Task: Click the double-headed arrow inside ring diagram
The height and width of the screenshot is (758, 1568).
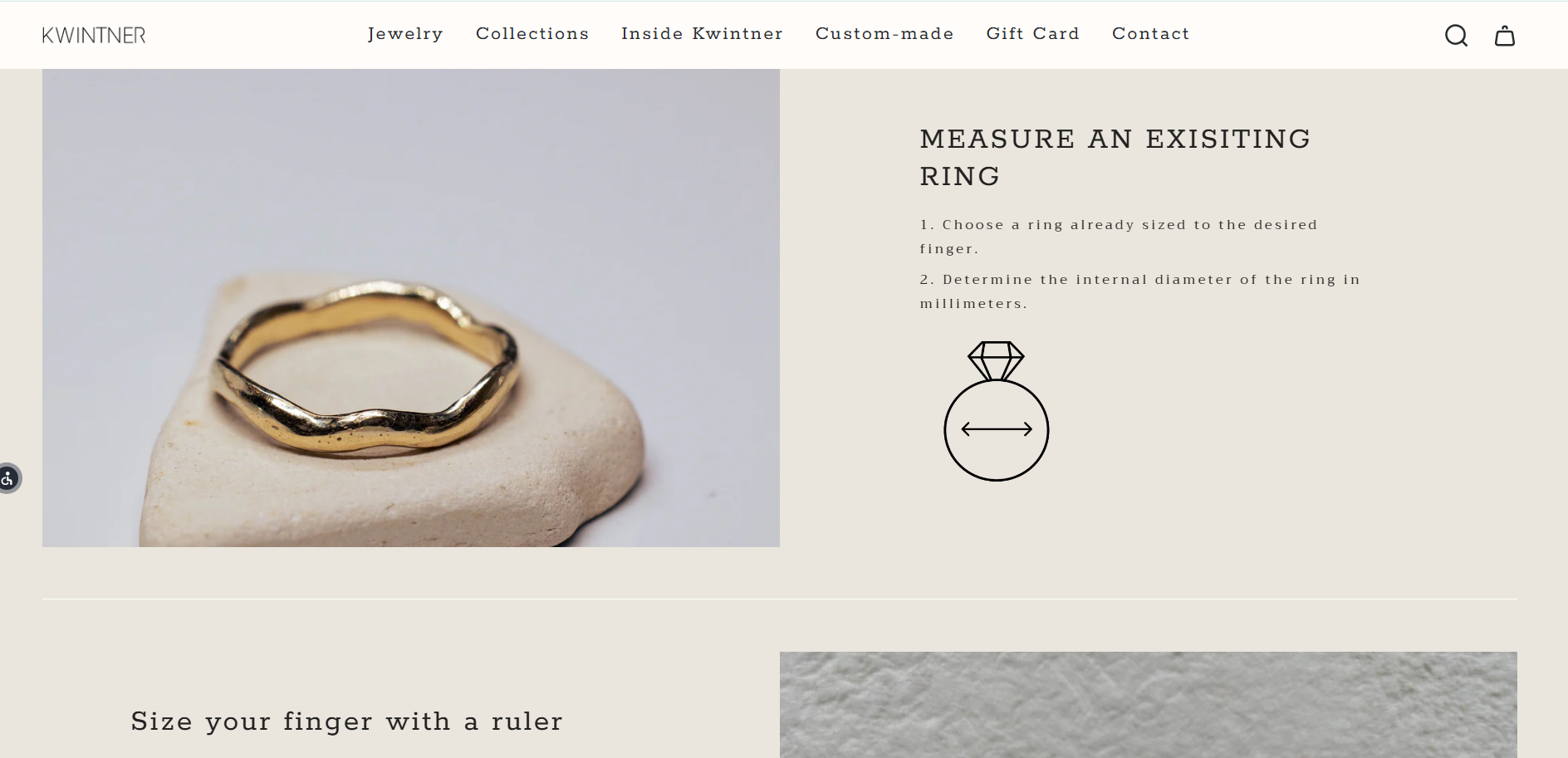Action: tap(997, 429)
